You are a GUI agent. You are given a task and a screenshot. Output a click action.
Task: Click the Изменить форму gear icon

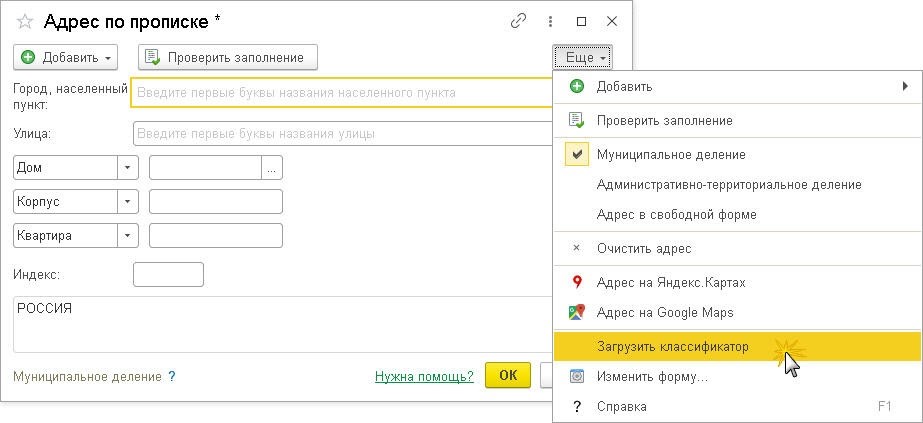click(576, 377)
